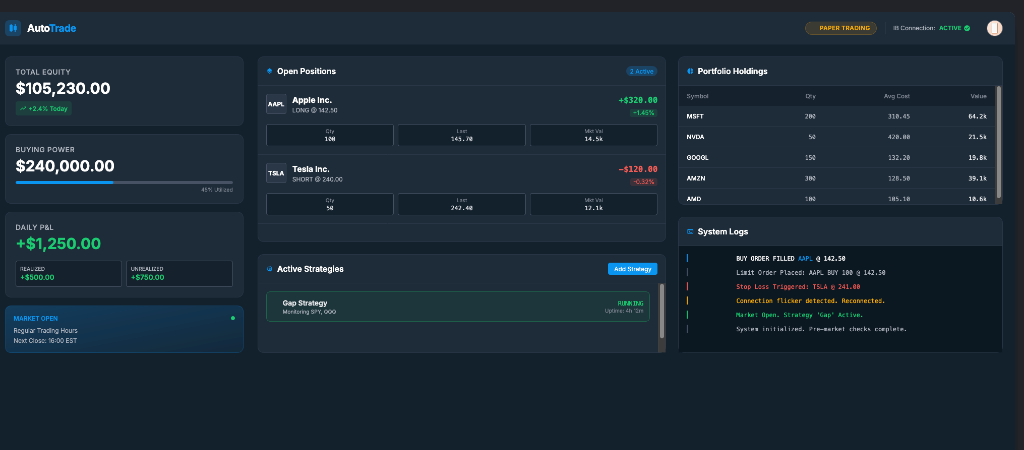
Task: Click the Add Strategy button
Action: (632, 269)
